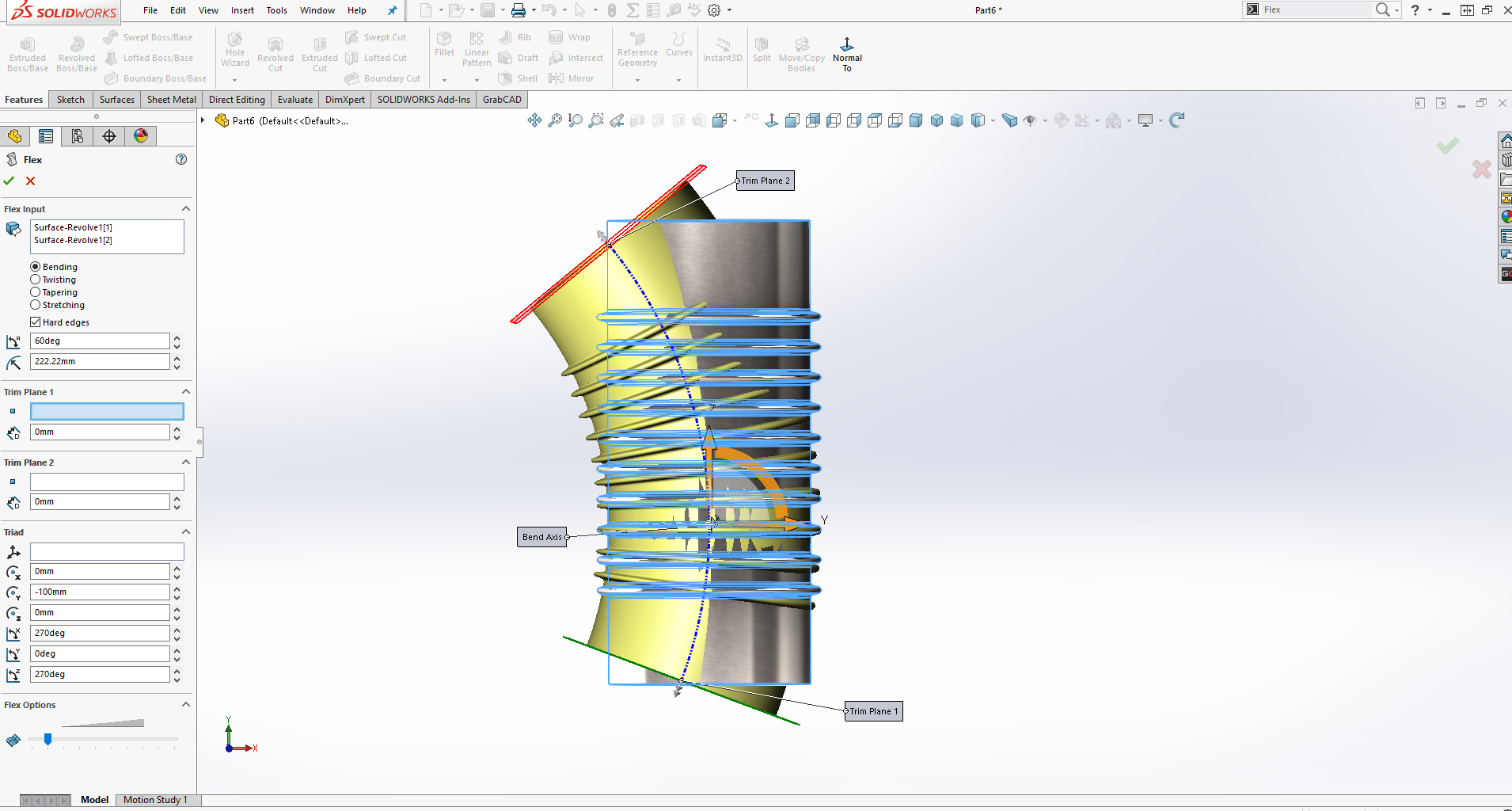Collapse the Flex Input section
The width and height of the screenshot is (1512, 811).
coord(186,209)
